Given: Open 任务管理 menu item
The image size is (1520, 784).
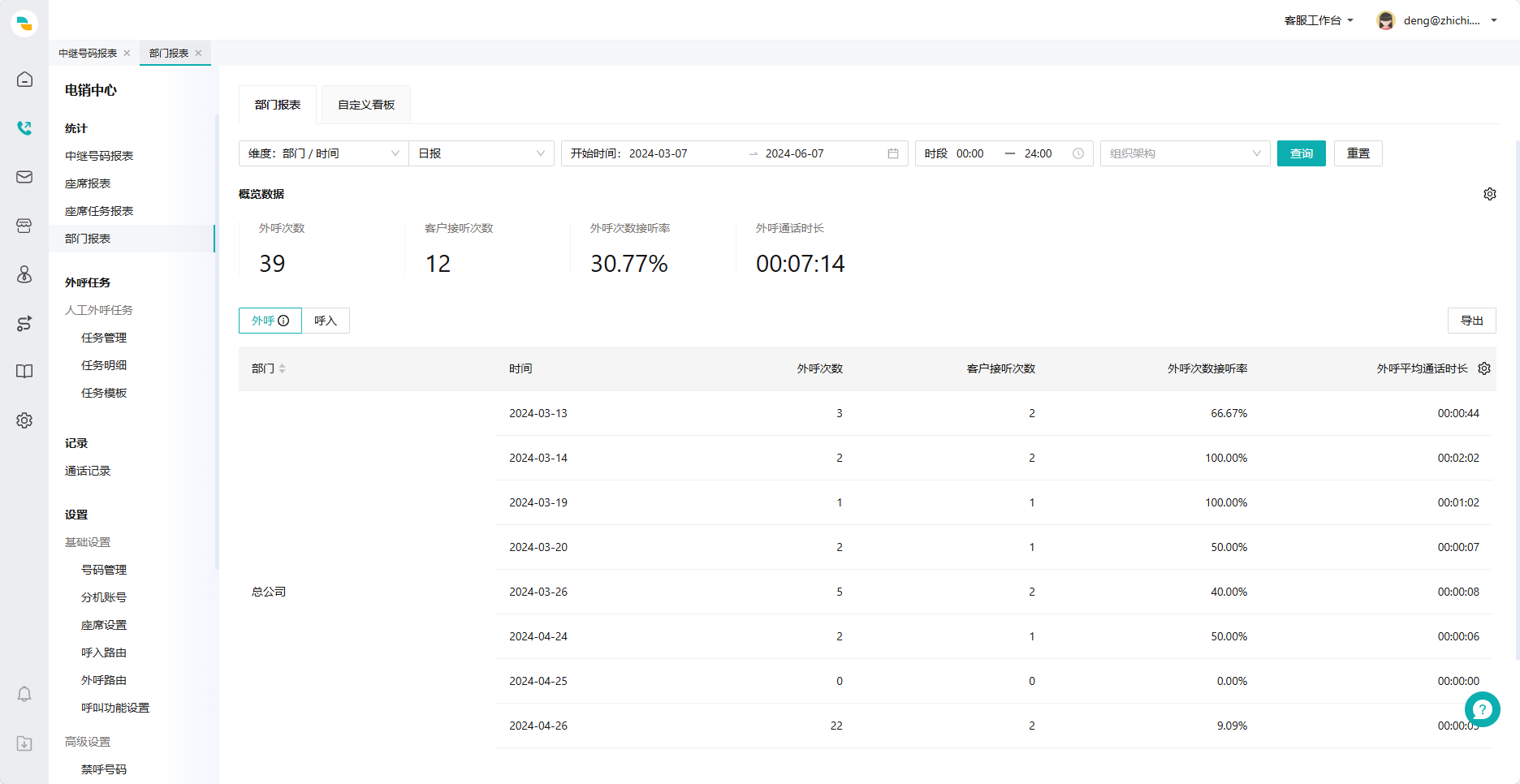Looking at the screenshot, I should pos(104,338).
